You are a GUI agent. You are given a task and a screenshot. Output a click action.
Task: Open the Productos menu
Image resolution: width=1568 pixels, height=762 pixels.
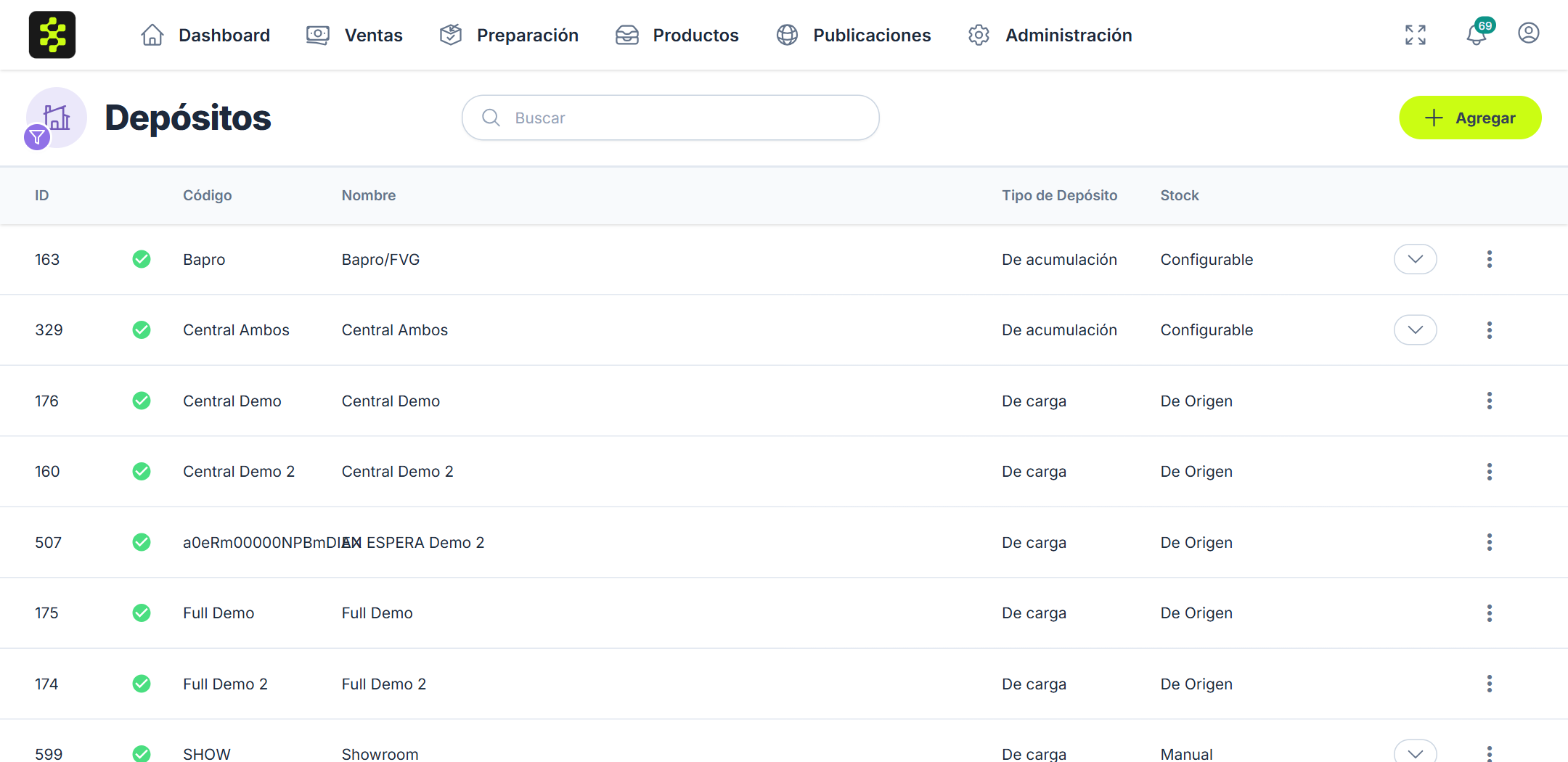coord(677,35)
